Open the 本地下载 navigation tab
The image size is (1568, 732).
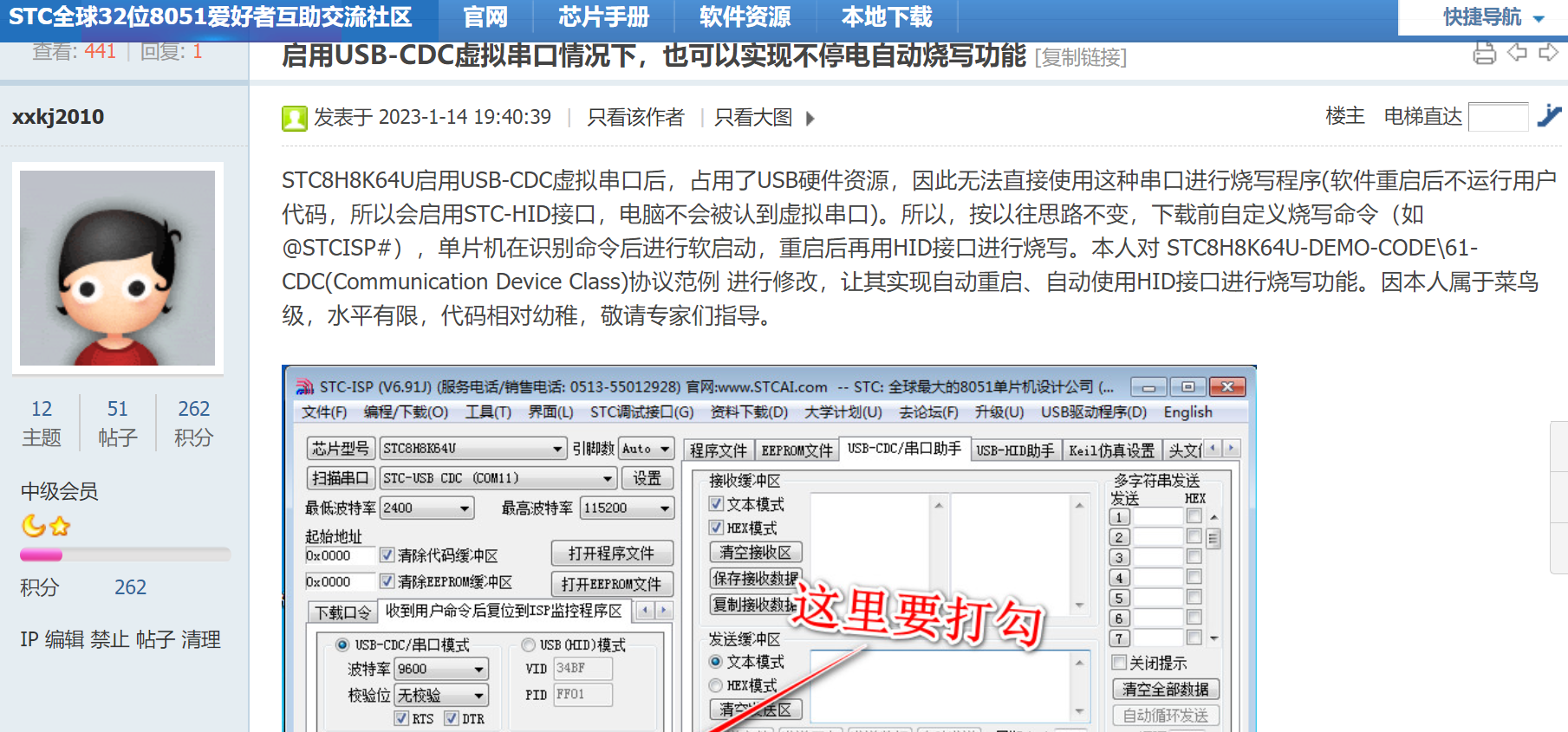887,17
